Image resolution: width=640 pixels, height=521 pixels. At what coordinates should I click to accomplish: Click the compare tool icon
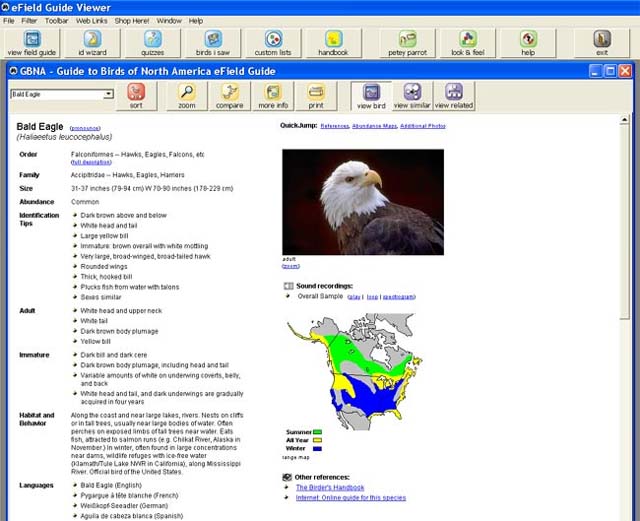pyautogui.click(x=229, y=96)
